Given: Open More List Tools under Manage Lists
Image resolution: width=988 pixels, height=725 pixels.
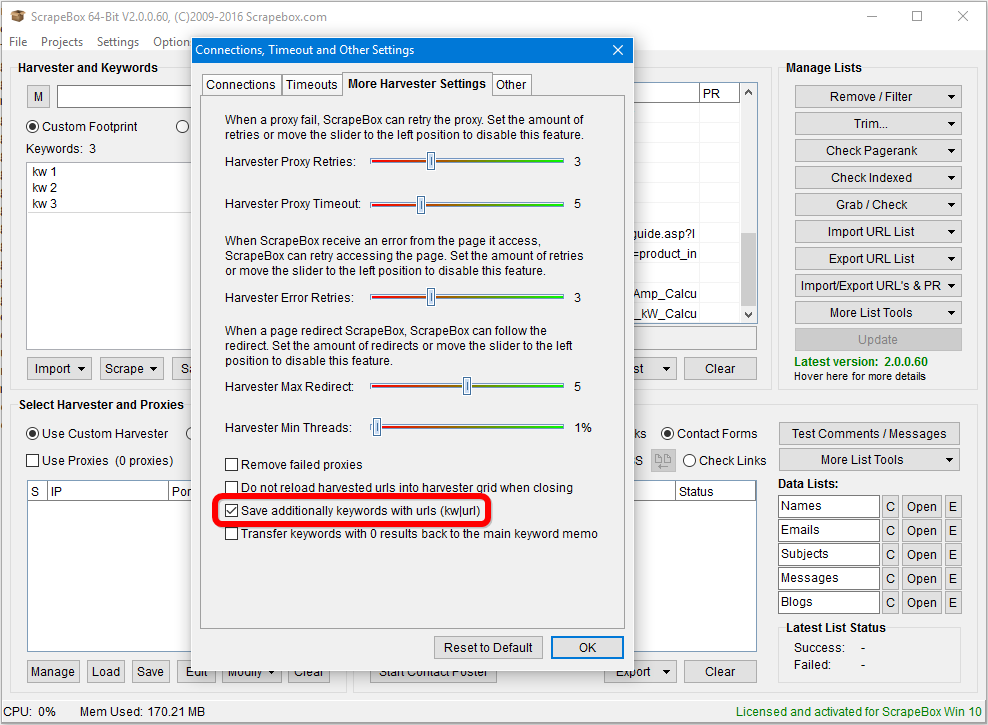Looking at the screenshot, I should [878, 313].
